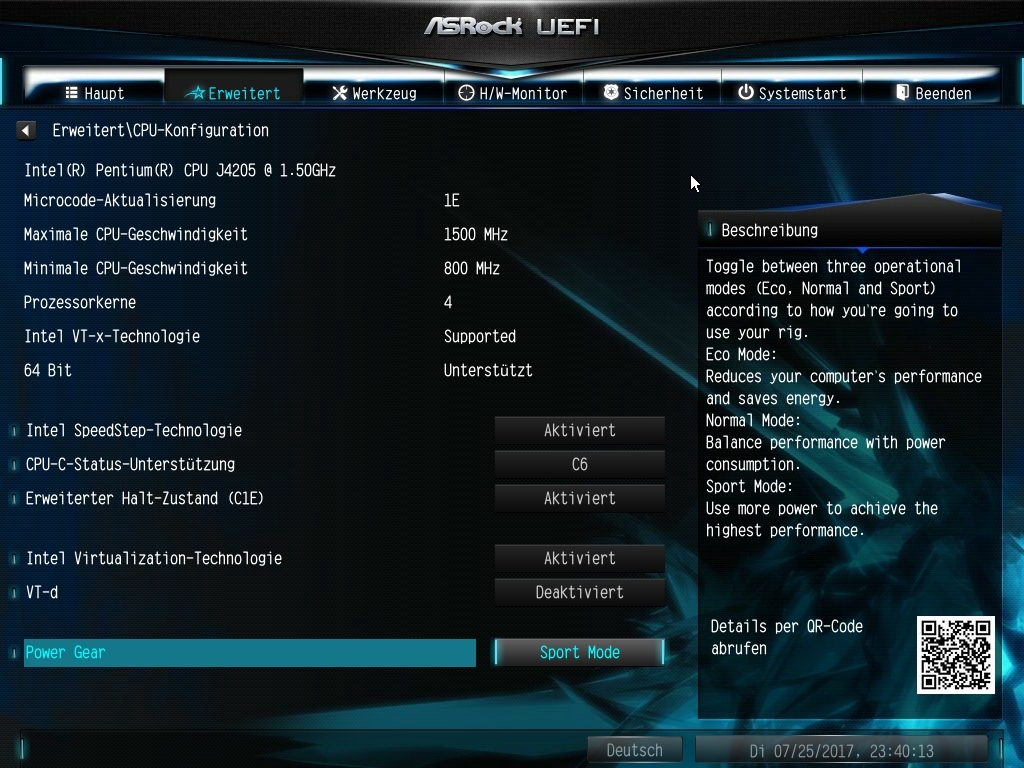Image resolution: width=1024 pixels, height=768 pixels.
Task: Click the back arrow icon beside Erweitert\CPU-Konfiguration
Action: pyautogui.click(x=25, y=131)
